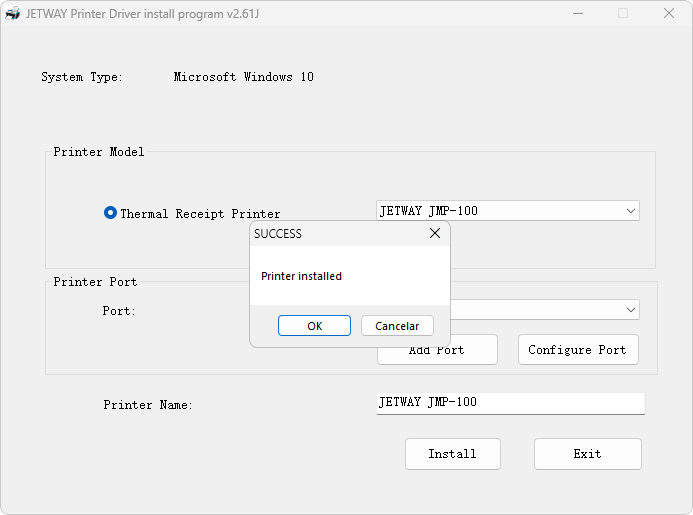Select the Thermal Receipt Printer radio button
This screenshot has width=693, height=515.
coord(110,213)
